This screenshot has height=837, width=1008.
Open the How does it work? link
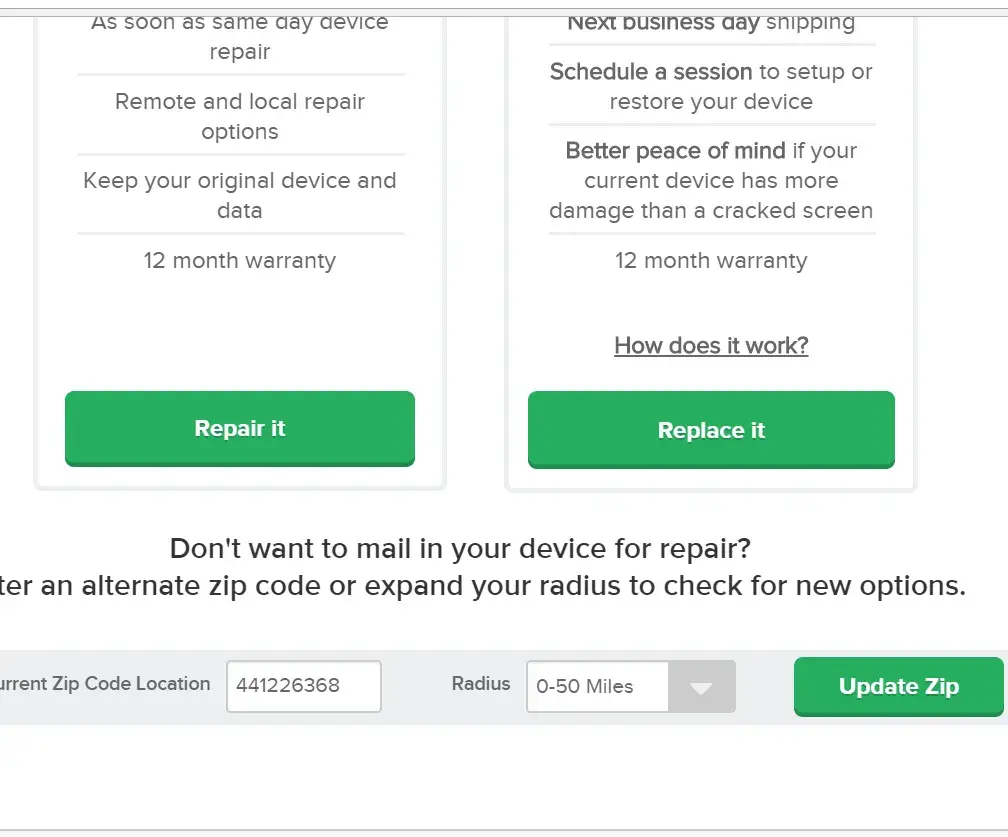(711, 346)
